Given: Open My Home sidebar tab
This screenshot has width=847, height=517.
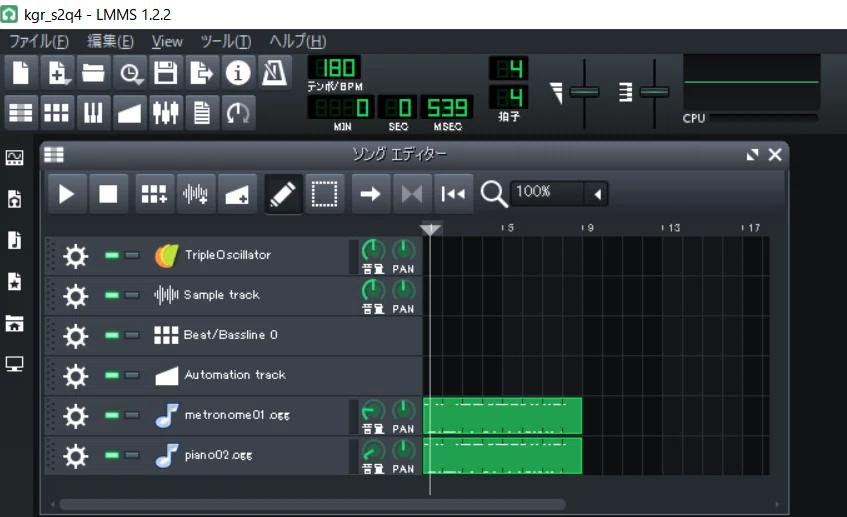Looking at the screenshot, I should coord(15,323).
